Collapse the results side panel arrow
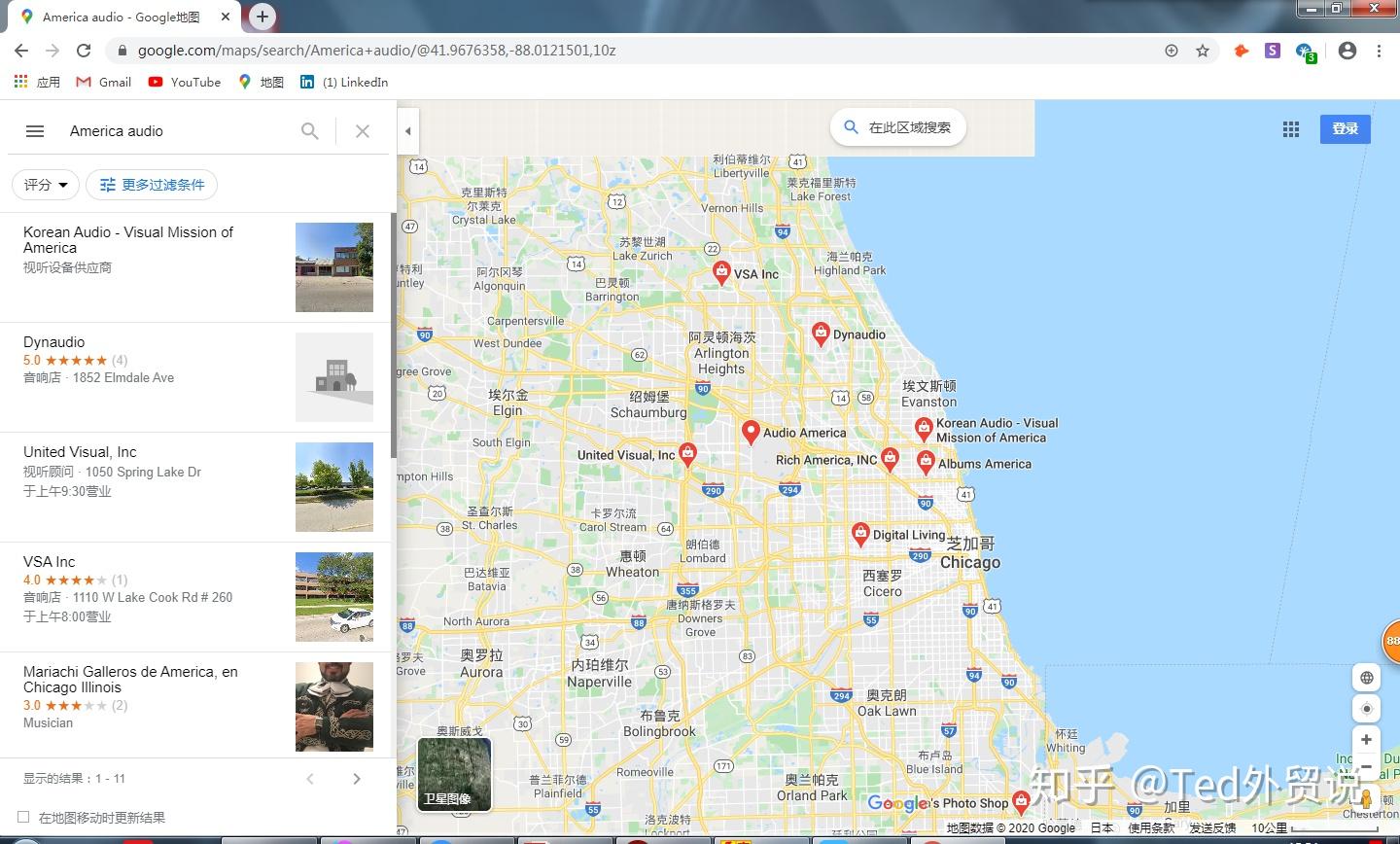 [x=408, y=131]
